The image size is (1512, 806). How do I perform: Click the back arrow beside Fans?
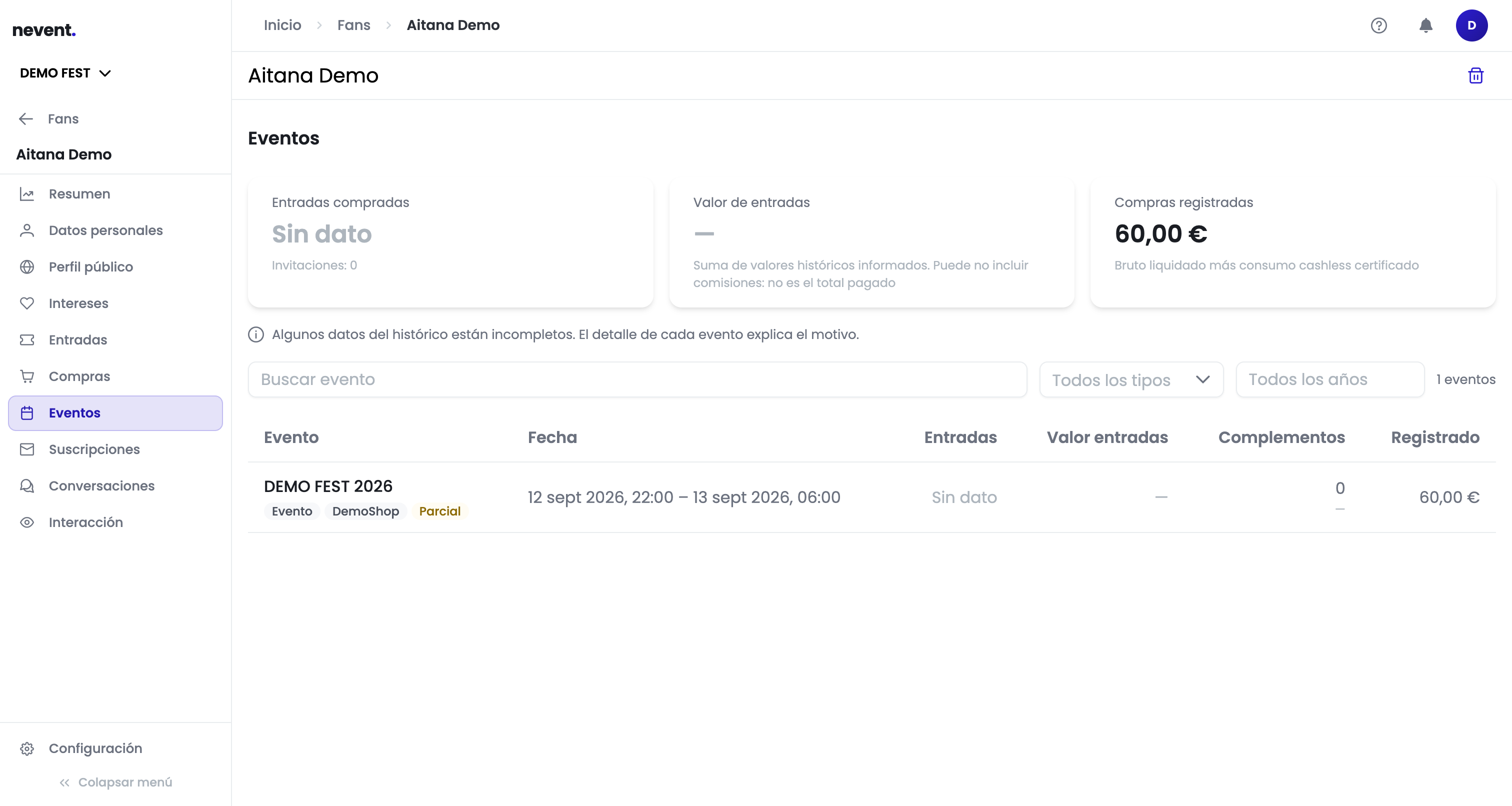(26, 118)
